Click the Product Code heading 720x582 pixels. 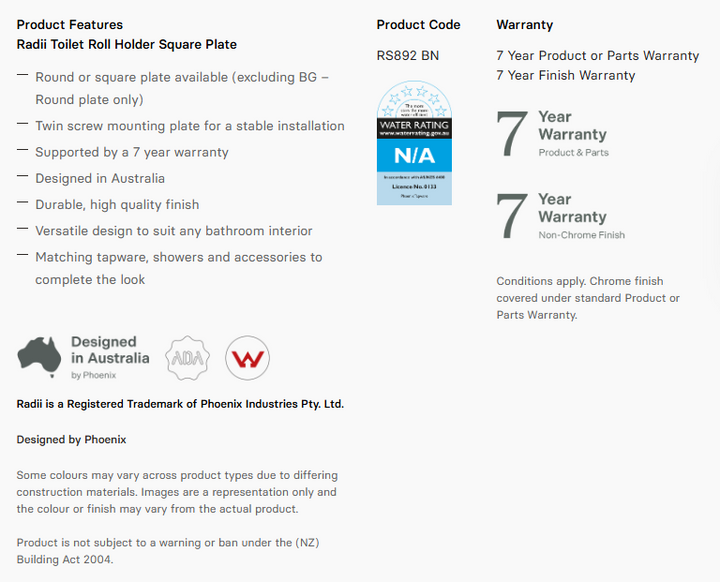[x=418, y=24]
